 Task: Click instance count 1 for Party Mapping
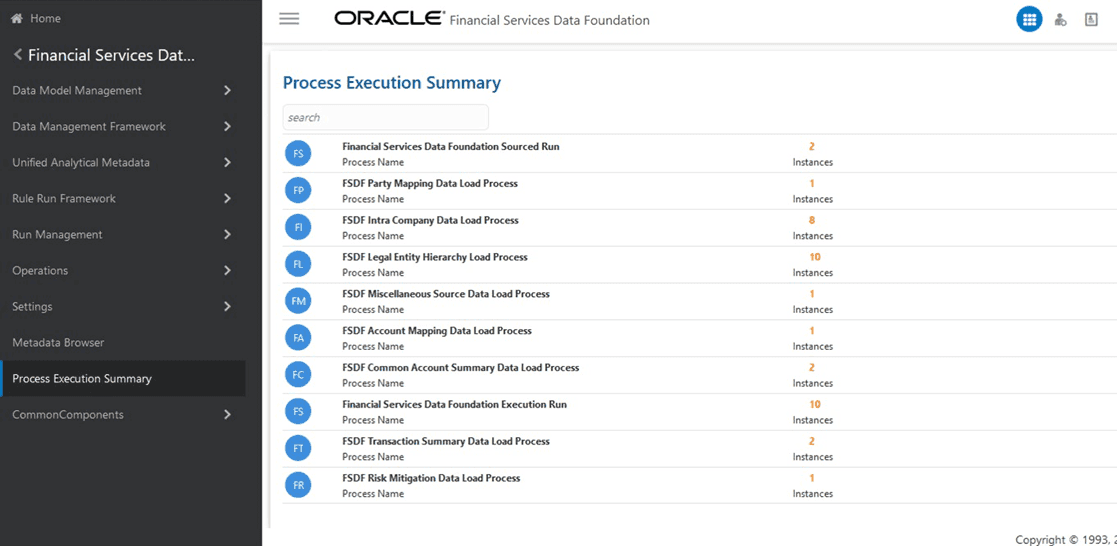tap(811, 184)
